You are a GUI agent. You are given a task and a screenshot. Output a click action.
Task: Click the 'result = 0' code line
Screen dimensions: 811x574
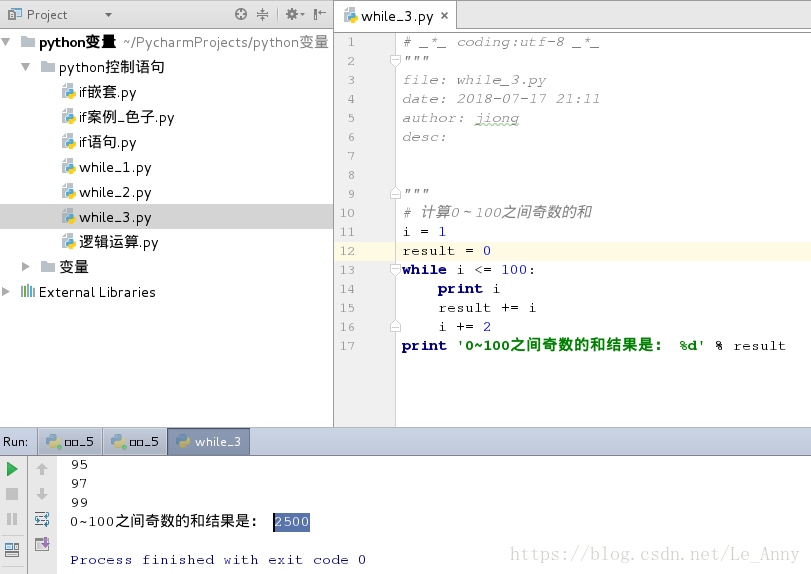point(446,251)
